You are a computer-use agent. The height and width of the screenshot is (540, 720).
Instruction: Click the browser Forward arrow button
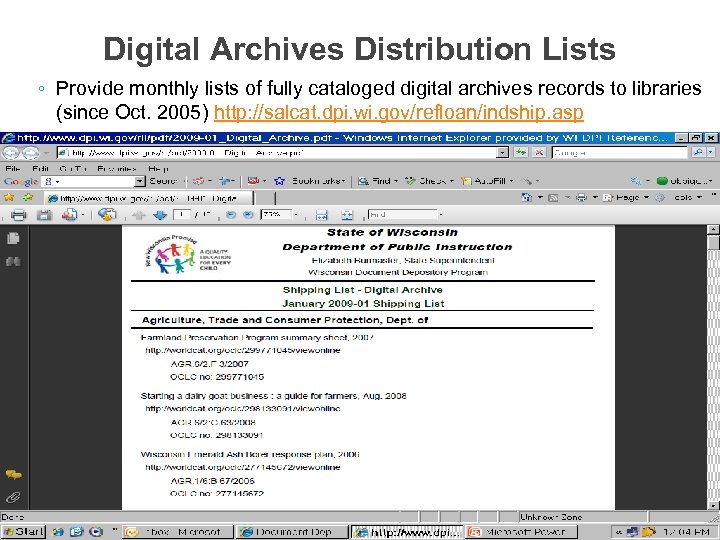[30, 152]
